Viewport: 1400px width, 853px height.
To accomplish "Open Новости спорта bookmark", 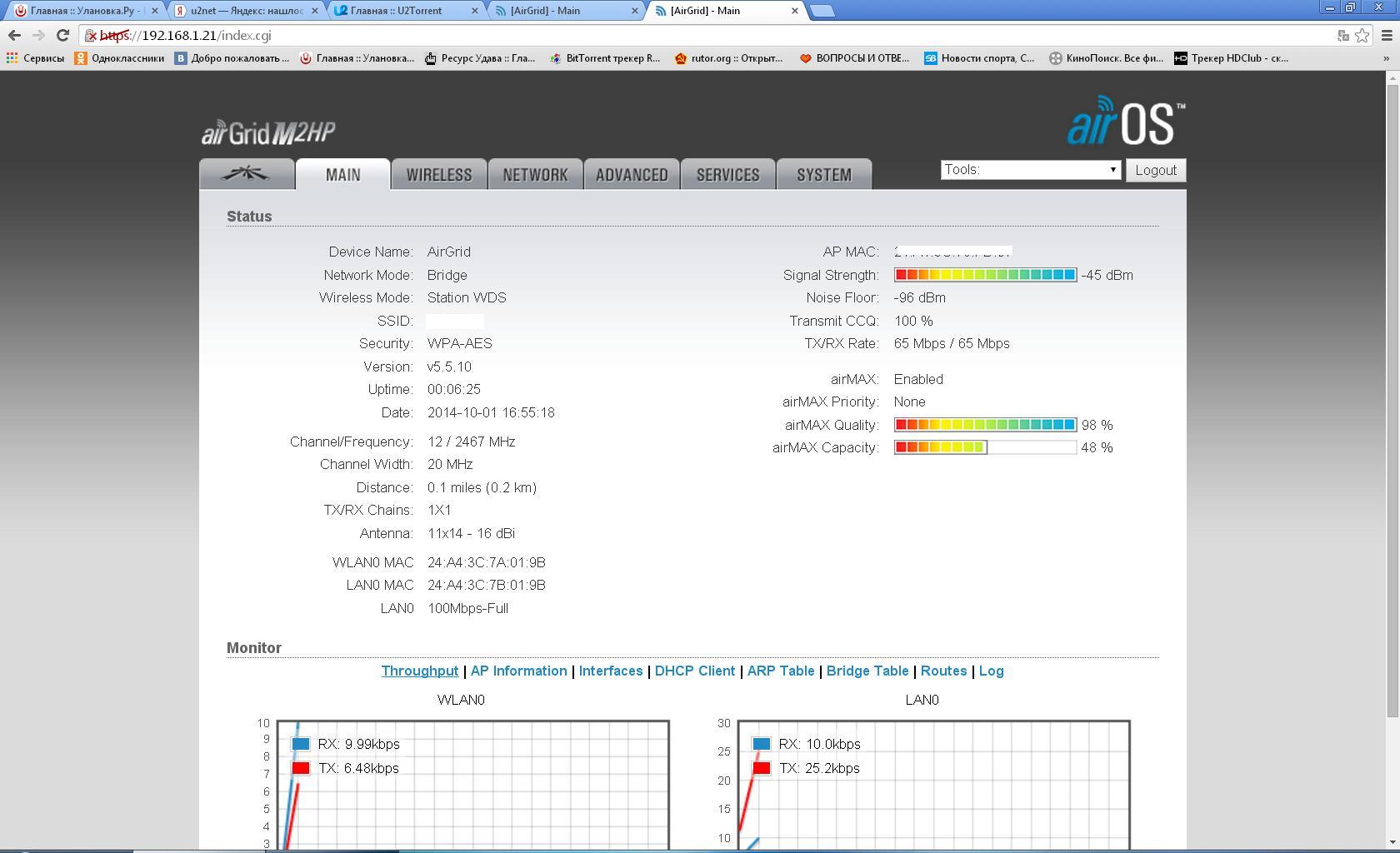I will (979, 58).
